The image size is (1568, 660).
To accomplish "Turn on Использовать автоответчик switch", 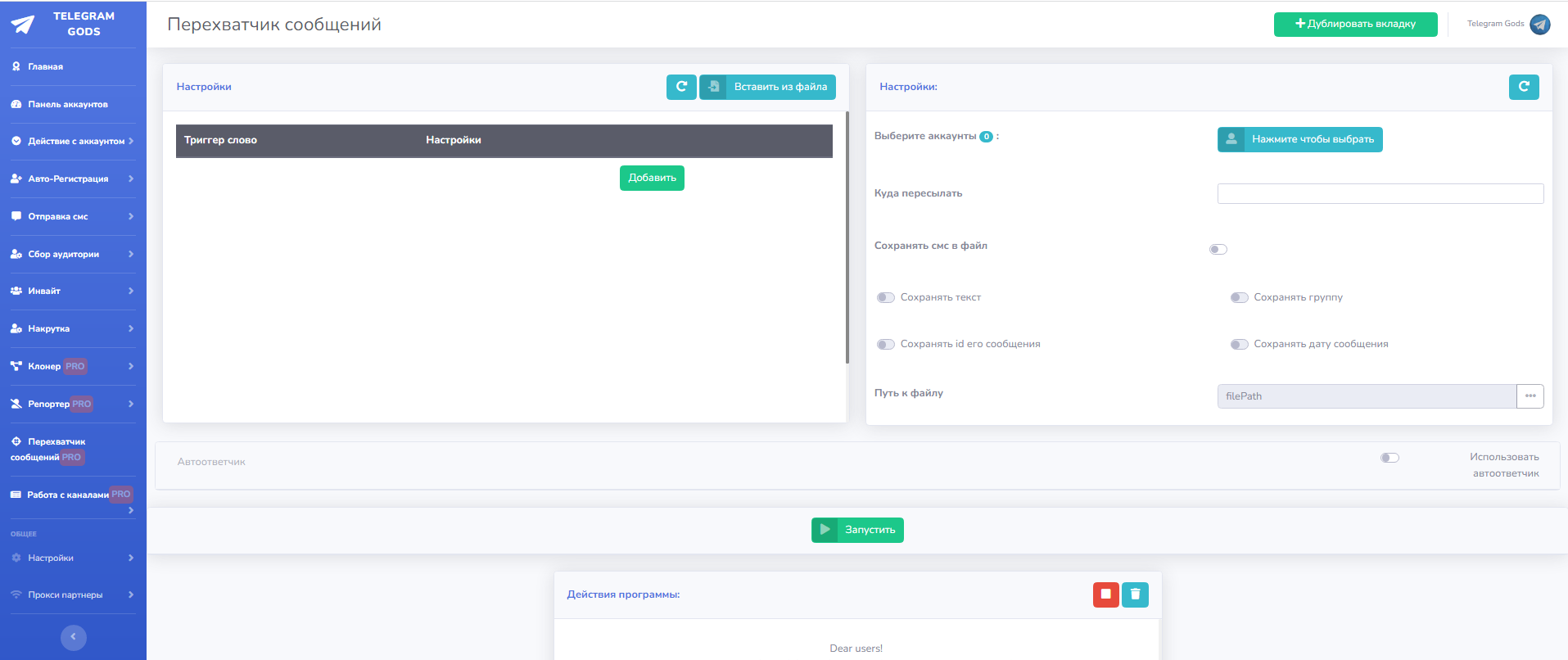I will (1390, 458).
